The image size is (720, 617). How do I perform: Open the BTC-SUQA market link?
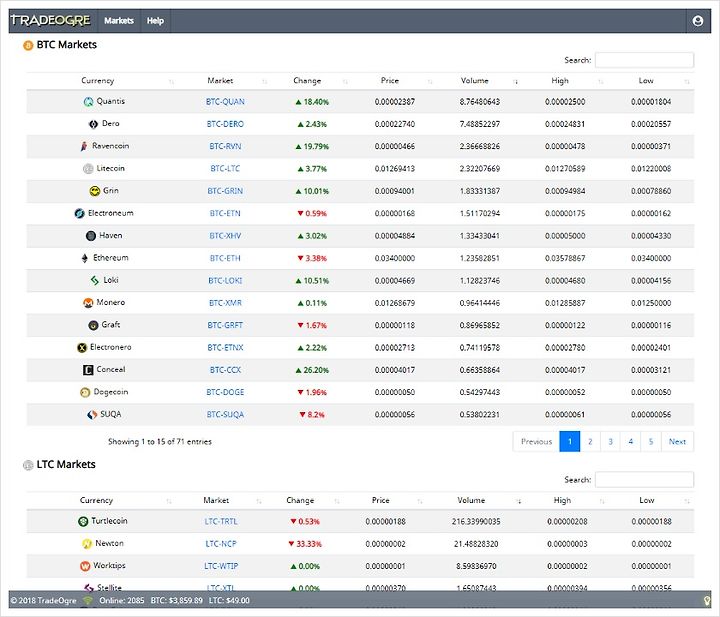pos(225,415)
